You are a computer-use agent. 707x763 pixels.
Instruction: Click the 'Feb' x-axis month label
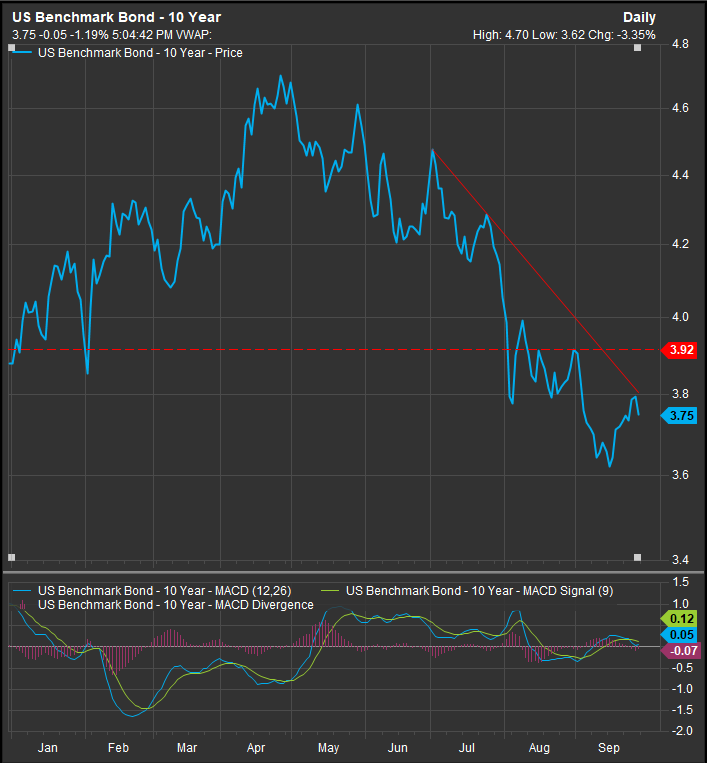coord(118,748)
